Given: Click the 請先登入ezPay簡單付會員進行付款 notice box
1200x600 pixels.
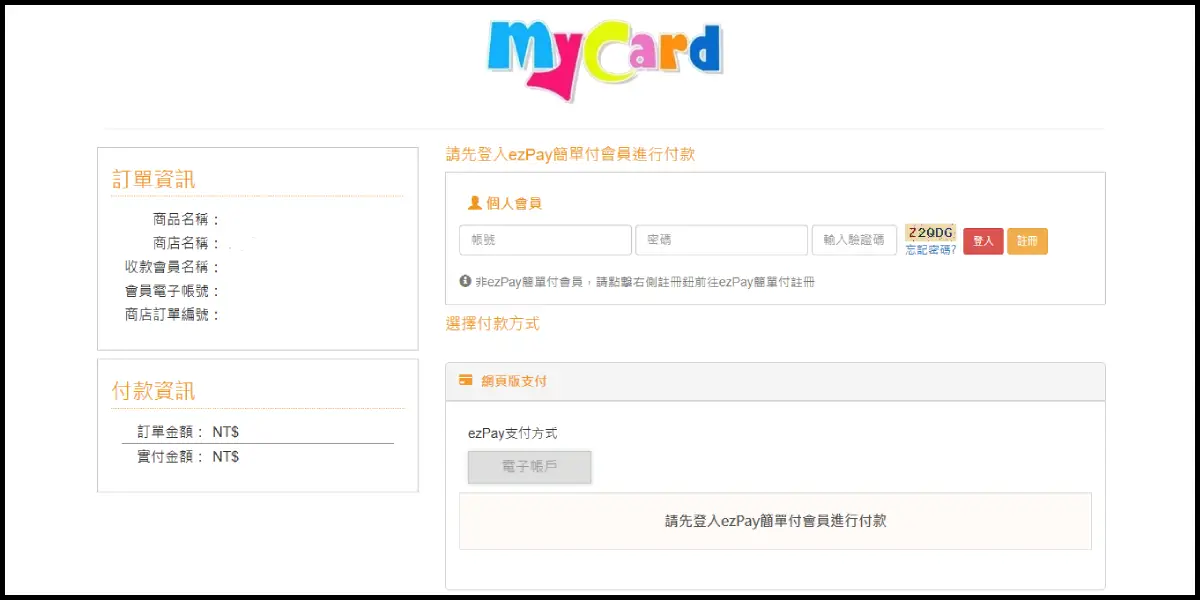Looking at the screenshot, I should [x=775, y=521].
